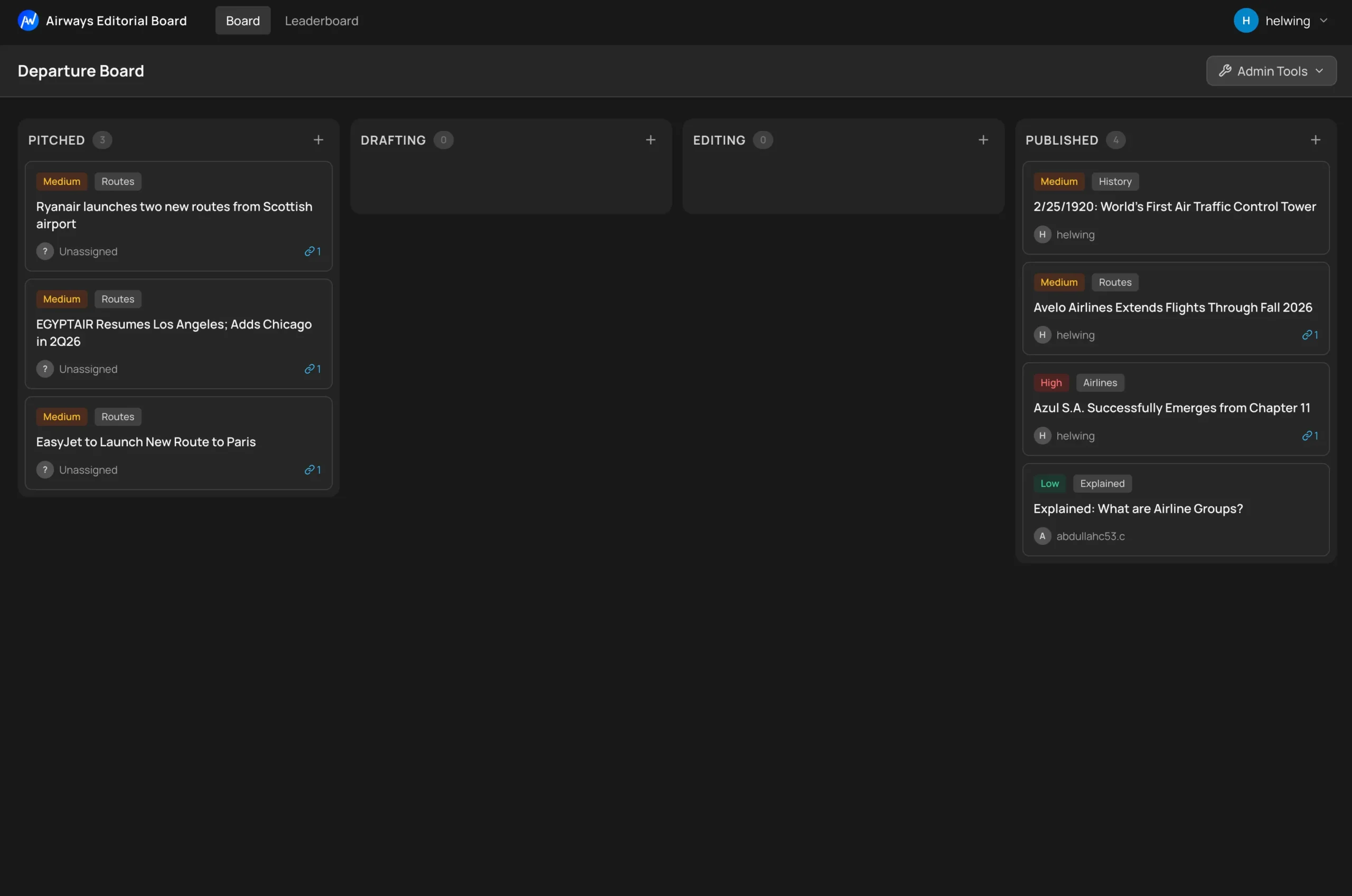The width and height of the screenshot is (1352, 896).
Task: Click Routes tag on Ryanair card
Action: 118,182
